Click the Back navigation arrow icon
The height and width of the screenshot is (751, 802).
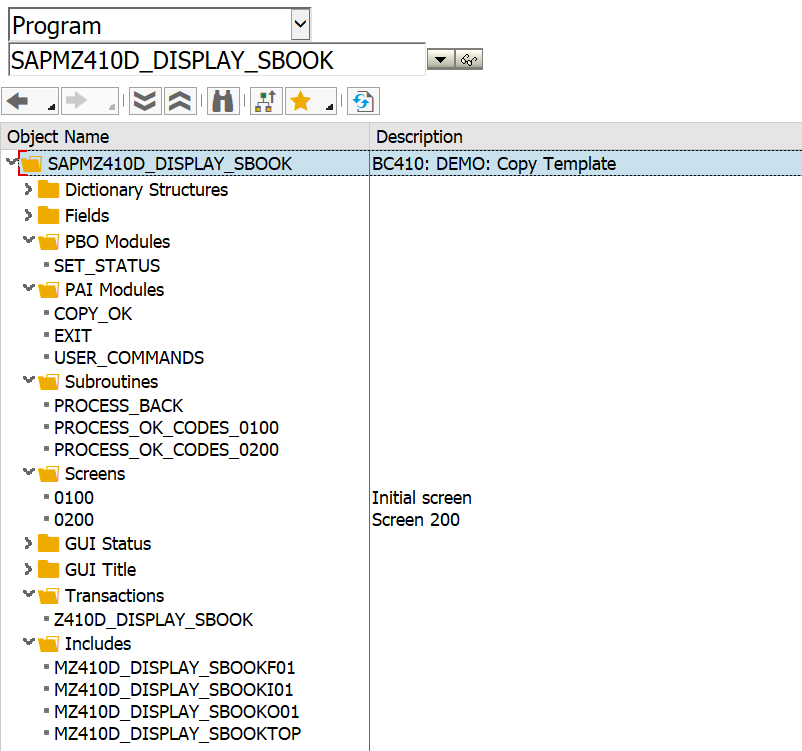point(18,101)
